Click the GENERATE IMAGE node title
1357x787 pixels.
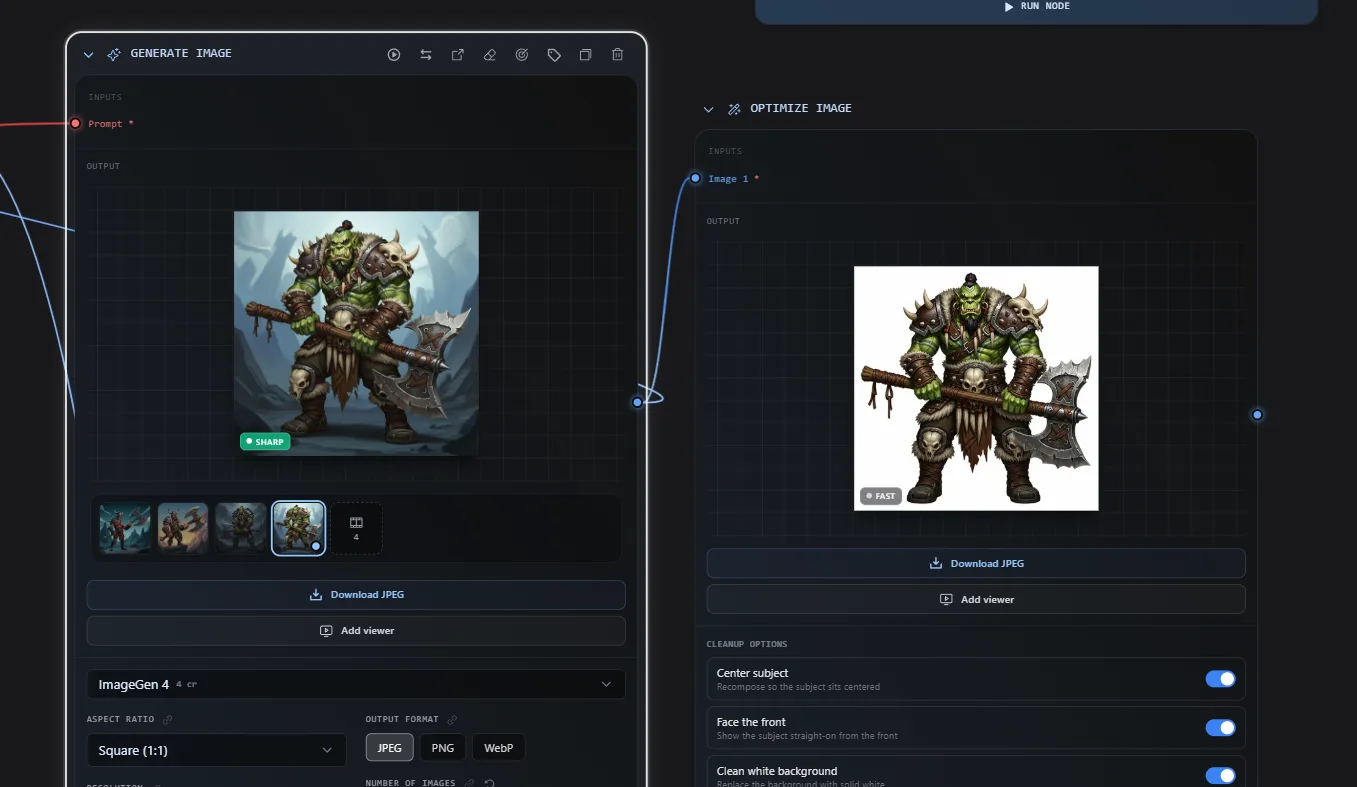coord(181,54)
